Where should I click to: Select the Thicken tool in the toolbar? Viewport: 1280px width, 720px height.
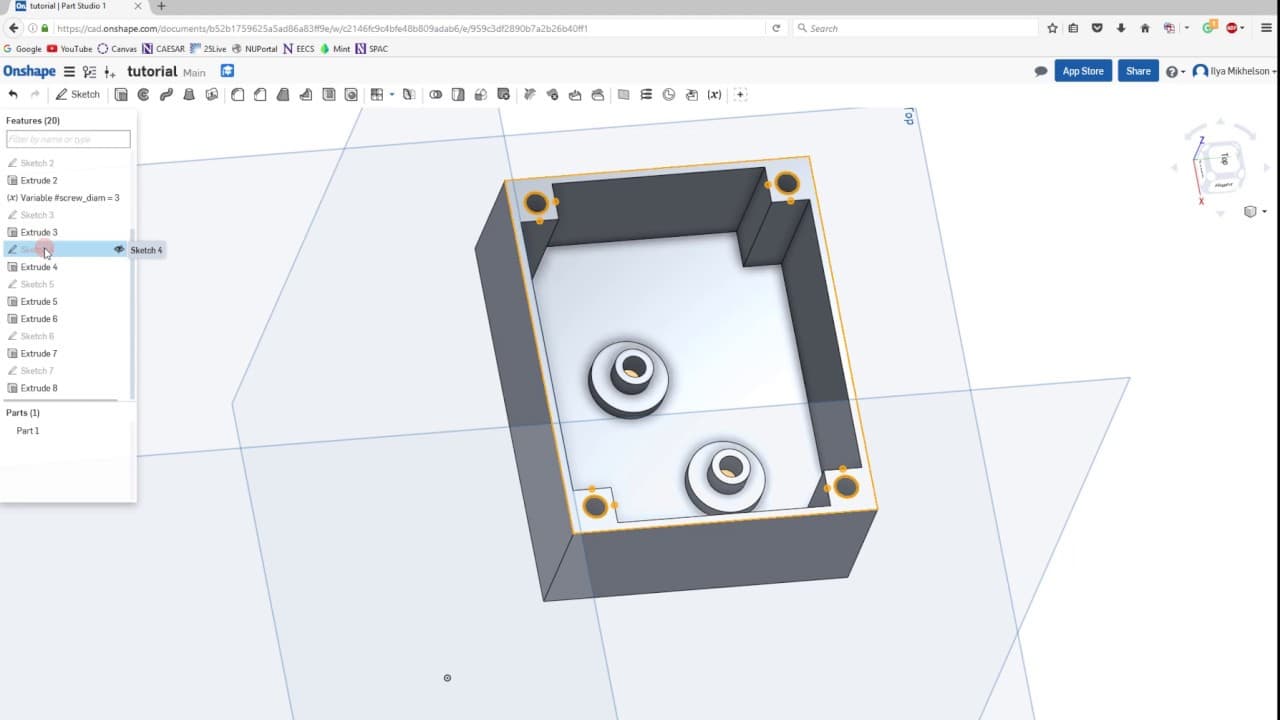click(212, 95)
